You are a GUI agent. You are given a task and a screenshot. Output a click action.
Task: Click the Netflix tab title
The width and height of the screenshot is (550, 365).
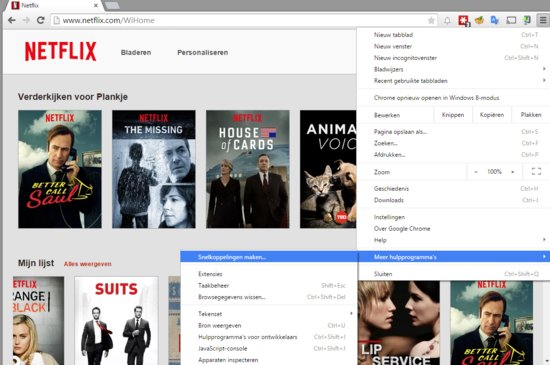[30, 6]
